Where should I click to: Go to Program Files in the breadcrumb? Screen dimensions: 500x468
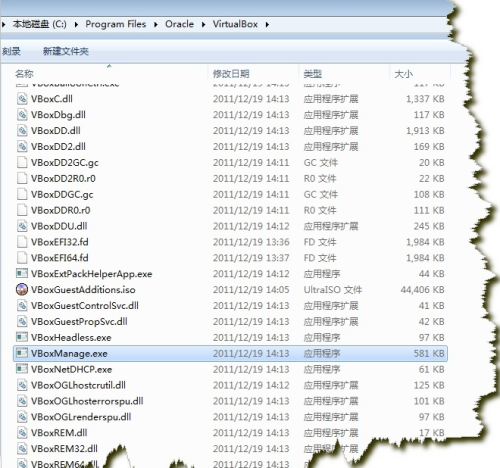116,24
